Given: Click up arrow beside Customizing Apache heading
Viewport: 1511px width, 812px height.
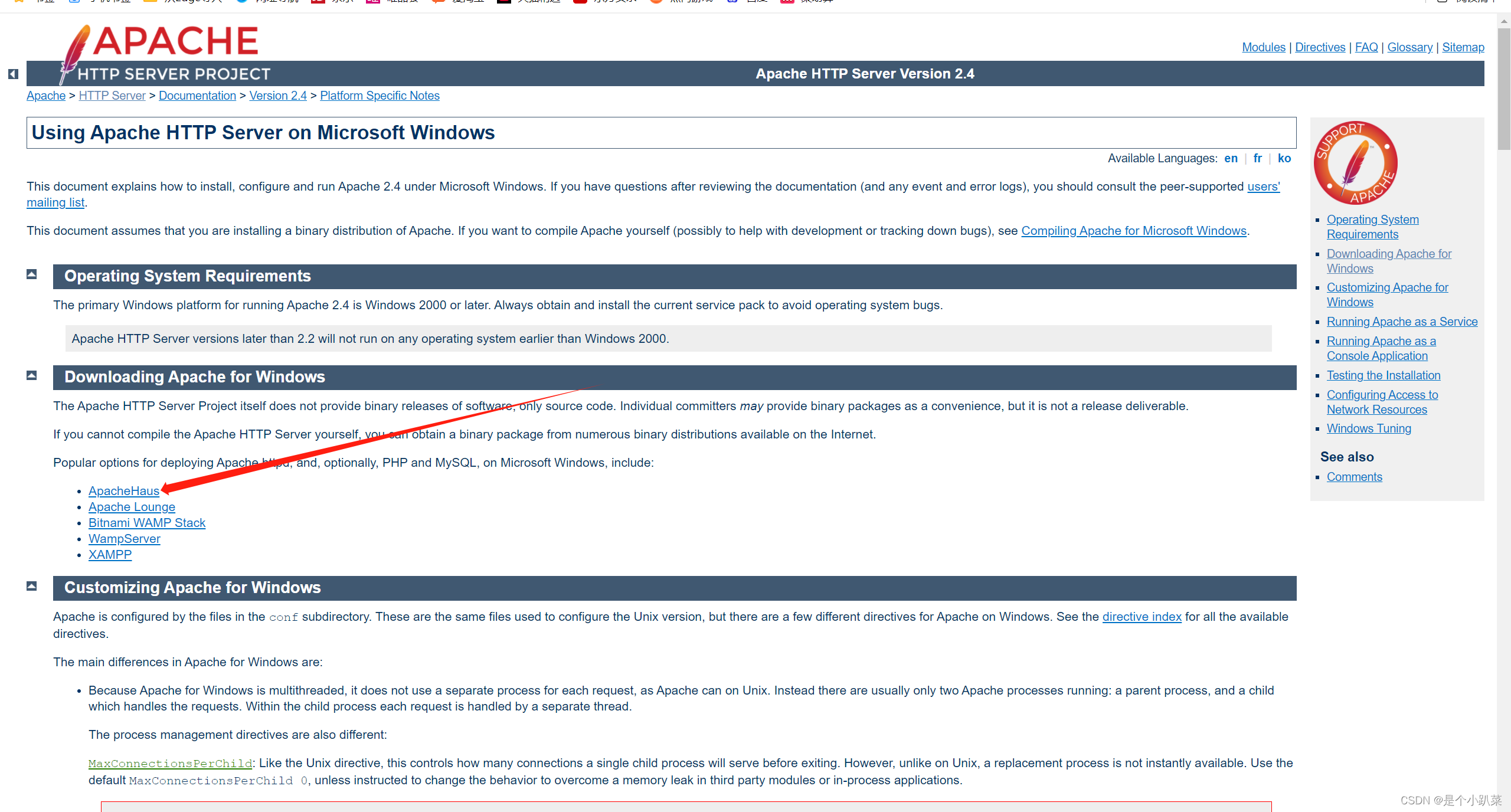Looking at the screenshot, I should [x=32, y=586].
